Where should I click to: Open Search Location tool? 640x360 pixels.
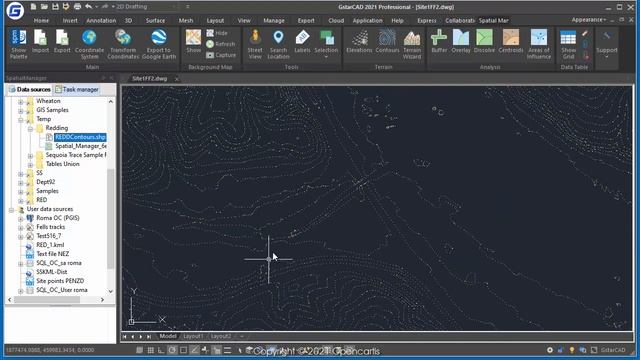[278, 44]
